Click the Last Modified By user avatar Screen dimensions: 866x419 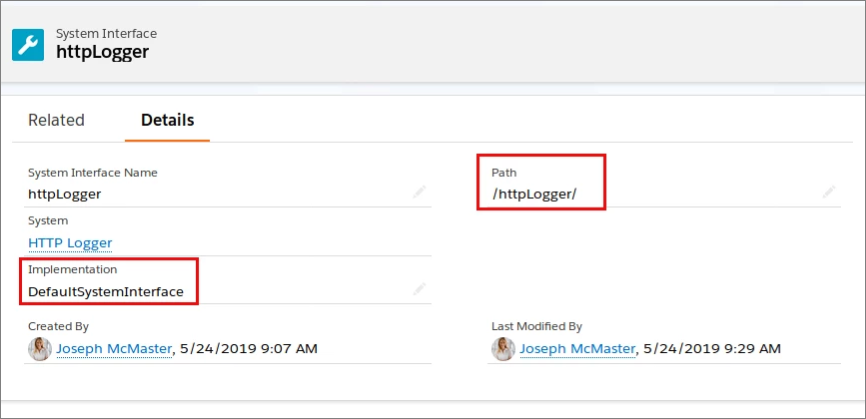tap(502, 348)
